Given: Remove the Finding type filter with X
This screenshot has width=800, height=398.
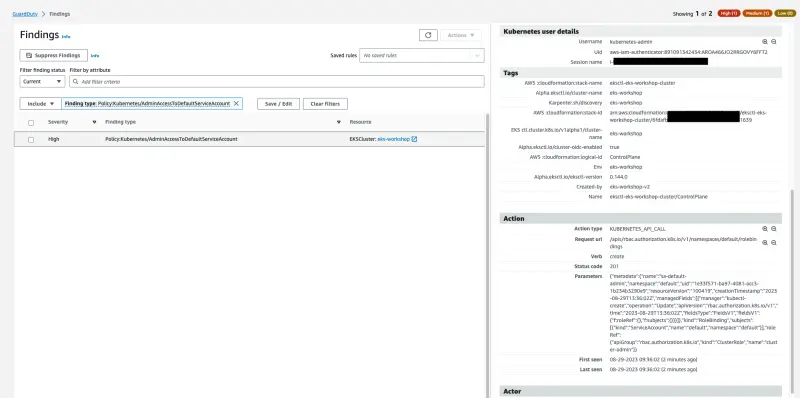Looking at the screenshot, I should (236, 104).
